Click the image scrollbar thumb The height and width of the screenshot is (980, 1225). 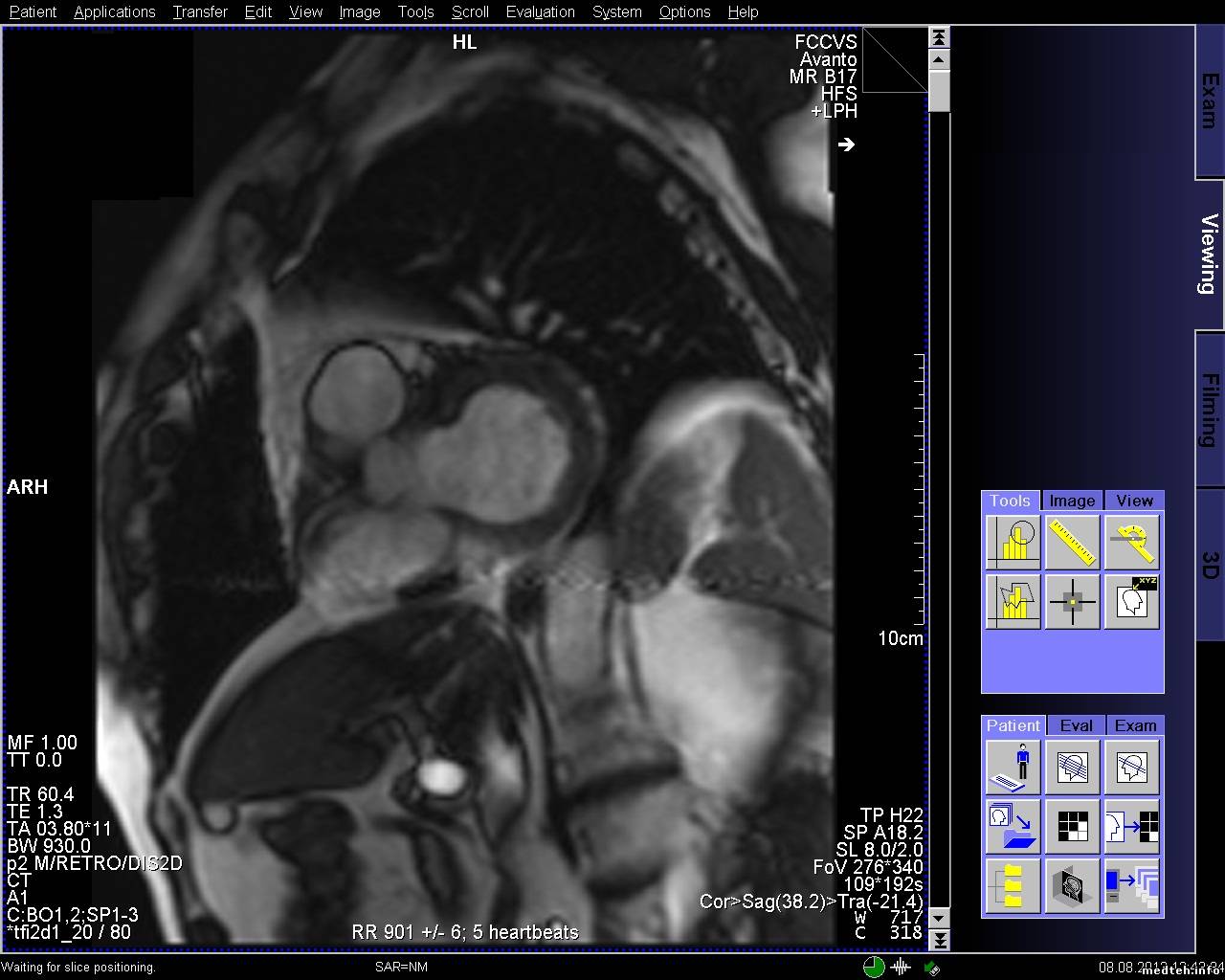[x=939, y=92]
